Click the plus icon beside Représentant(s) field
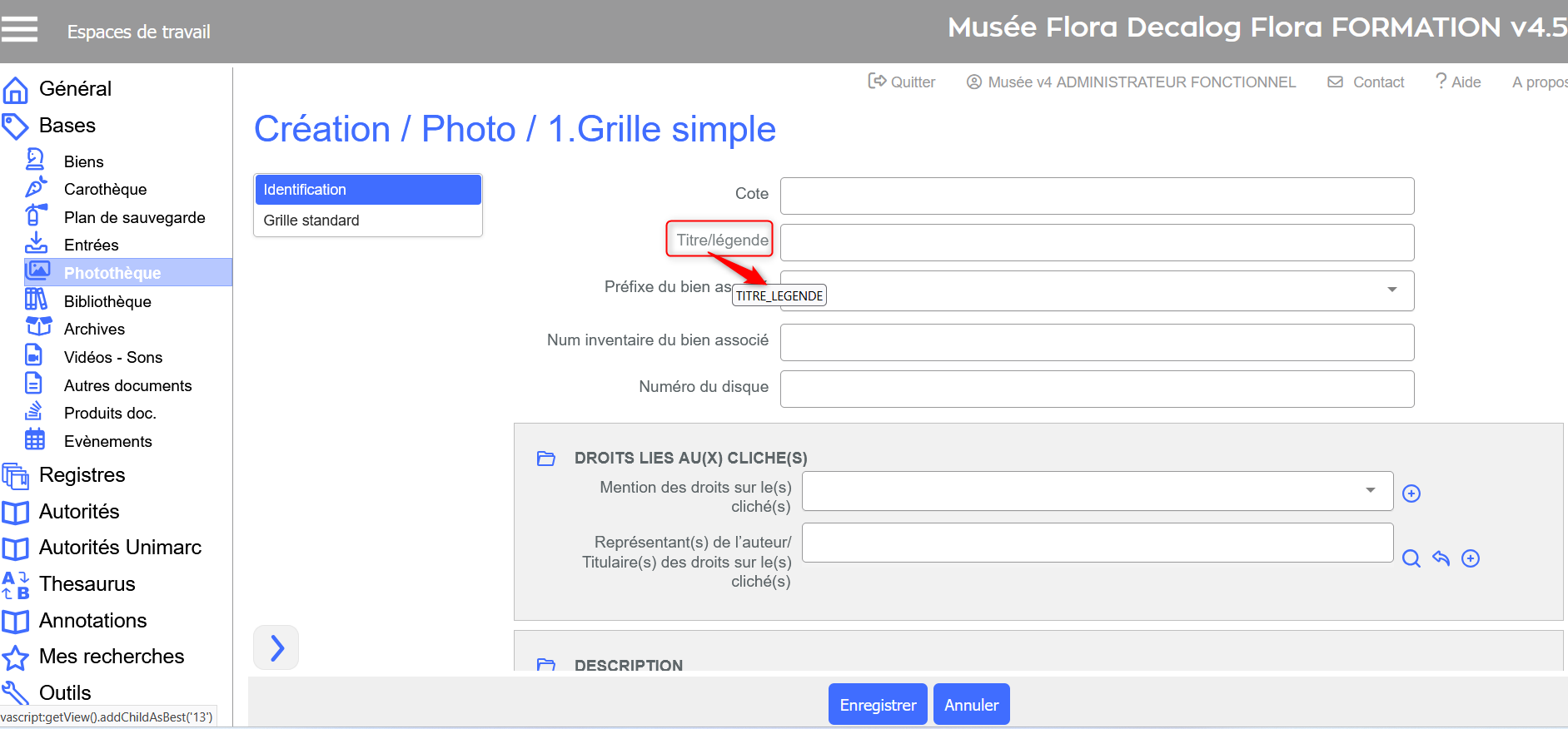The width and height of the screenshot is (1568, 729). tap(1471, 558)
